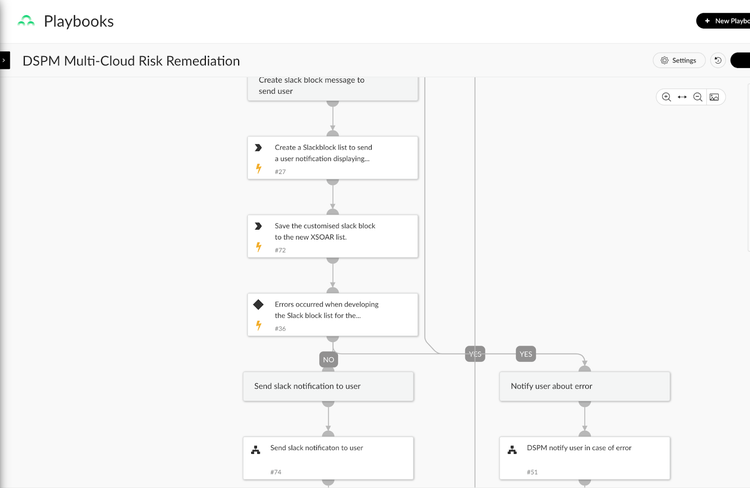Viewport: 750px width, 488px height.
Task: Zoom out of the playbook canvas
Action: (698, 97)
